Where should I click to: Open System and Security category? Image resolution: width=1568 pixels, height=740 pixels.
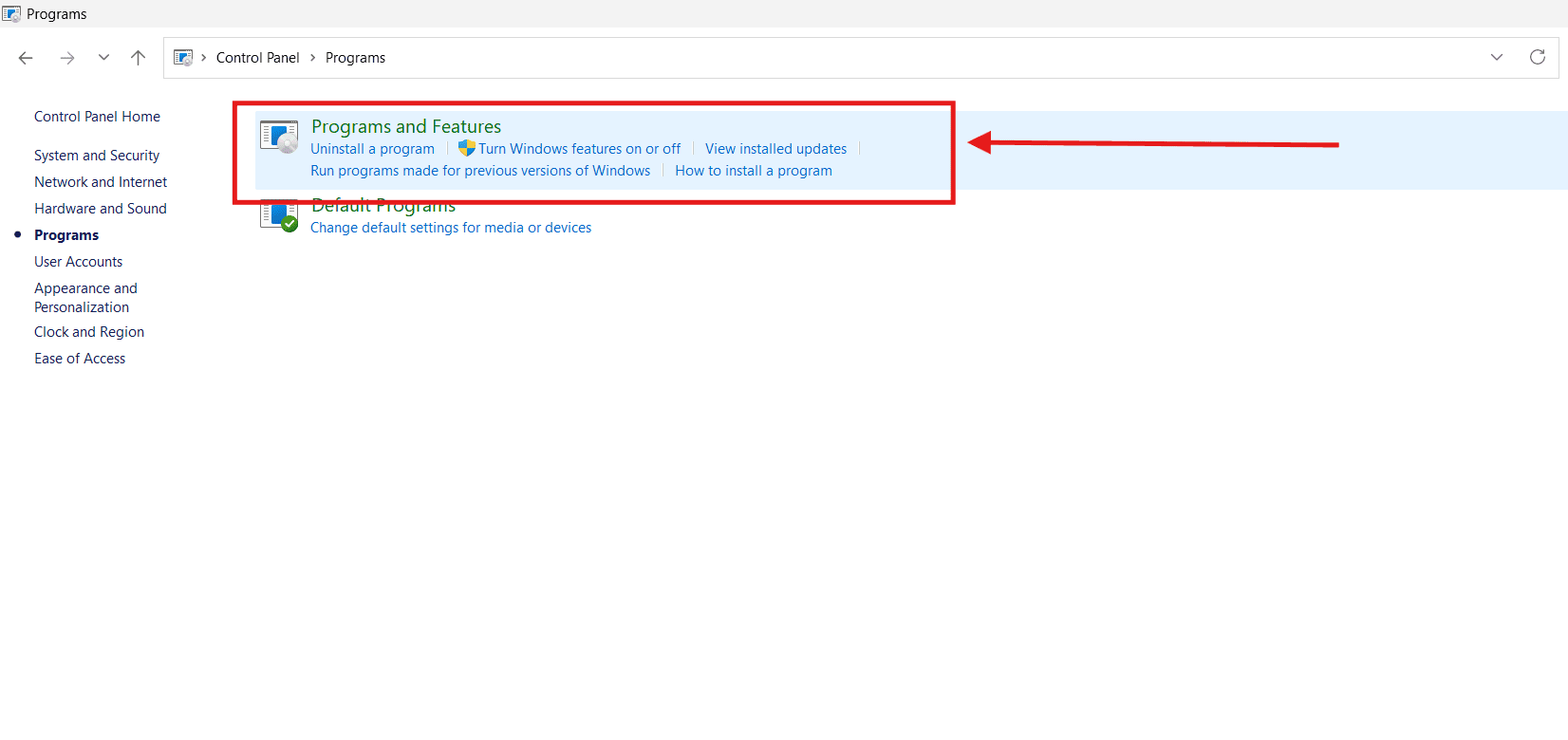click(97, 156)
